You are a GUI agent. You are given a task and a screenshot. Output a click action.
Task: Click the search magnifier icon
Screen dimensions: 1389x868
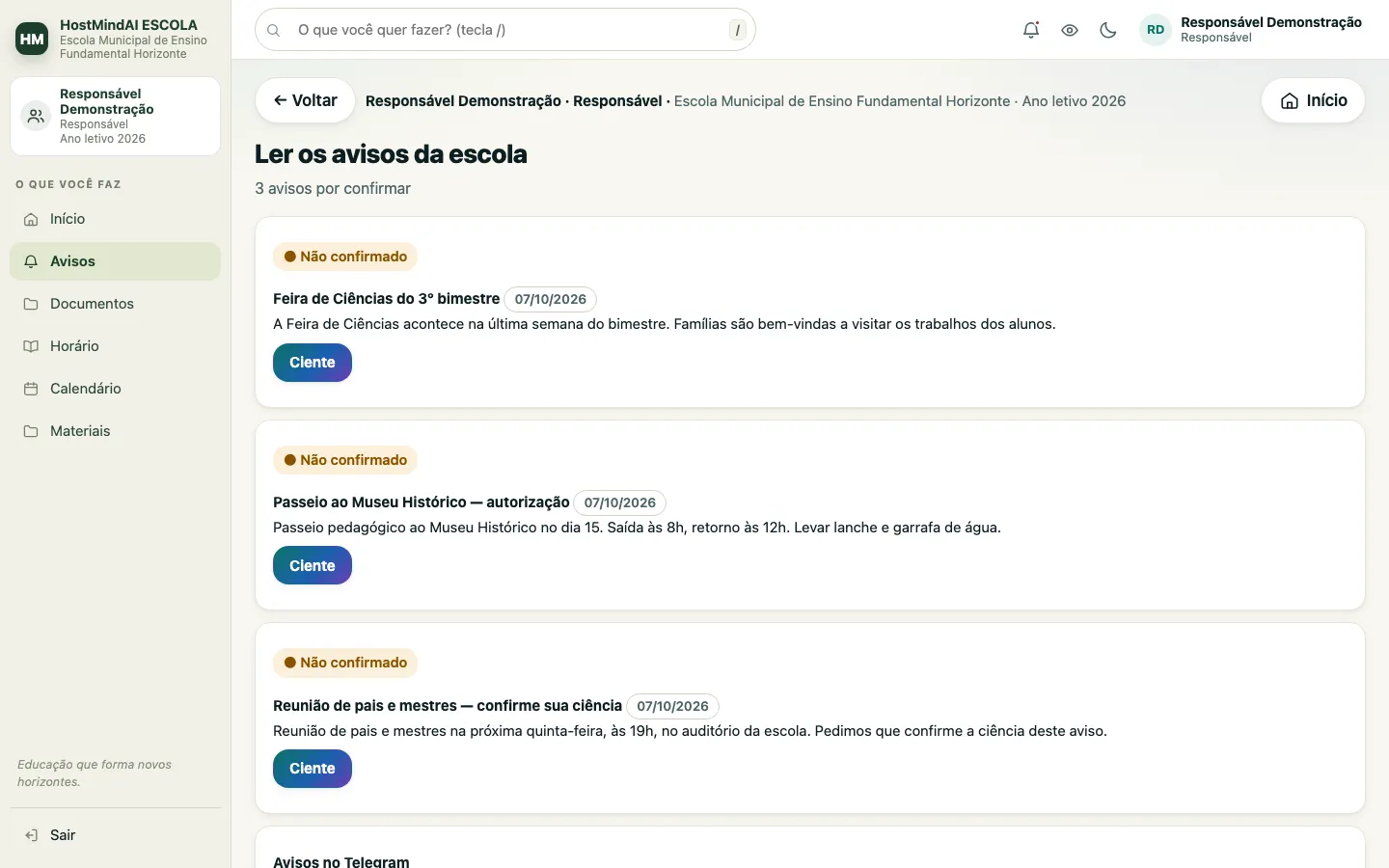274,30
